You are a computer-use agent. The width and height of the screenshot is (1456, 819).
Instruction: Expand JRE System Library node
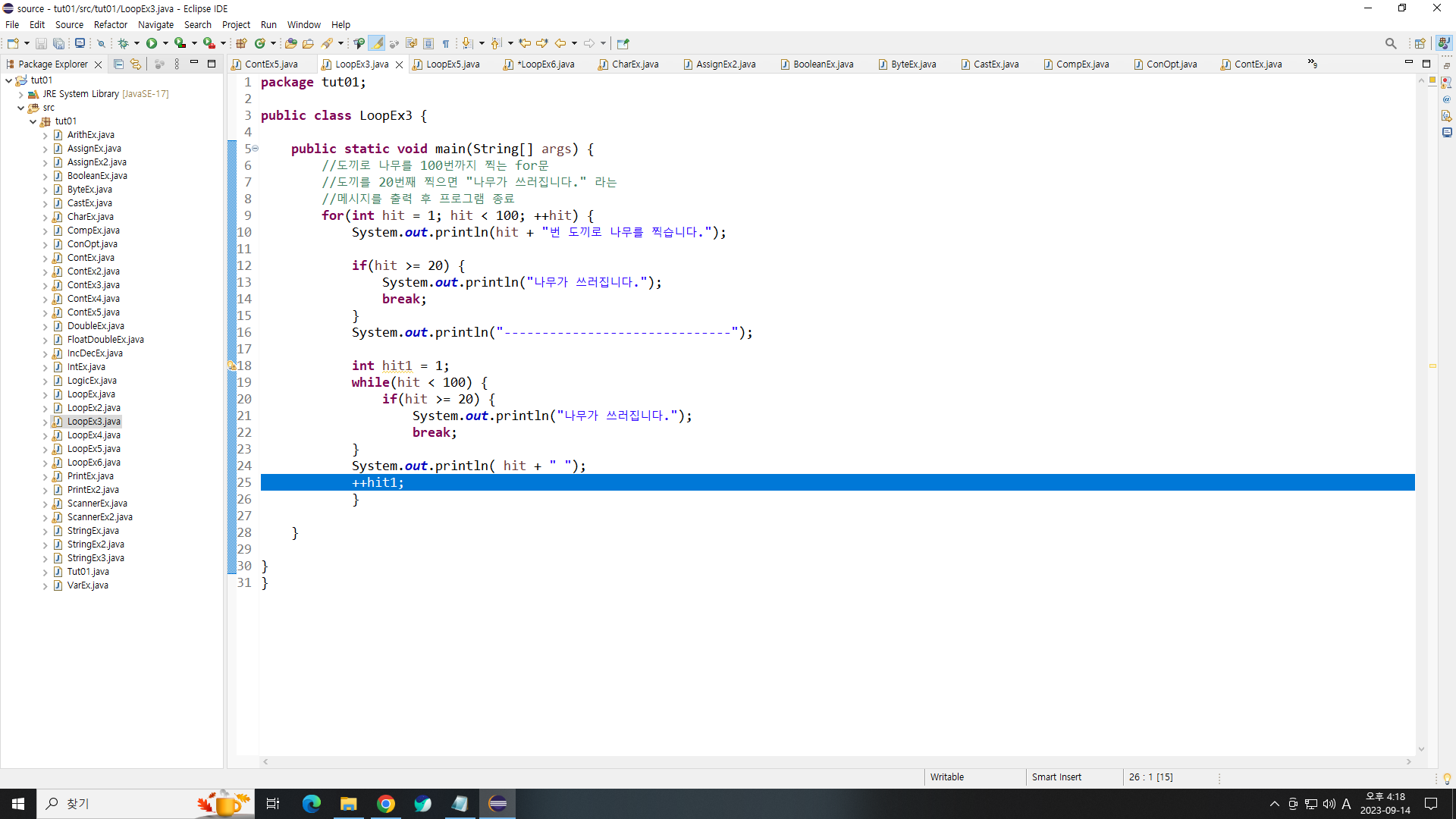point(20,94)
